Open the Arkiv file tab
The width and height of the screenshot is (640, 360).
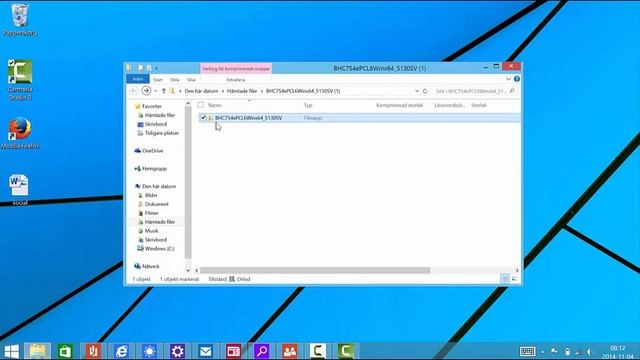pos(138,79)
